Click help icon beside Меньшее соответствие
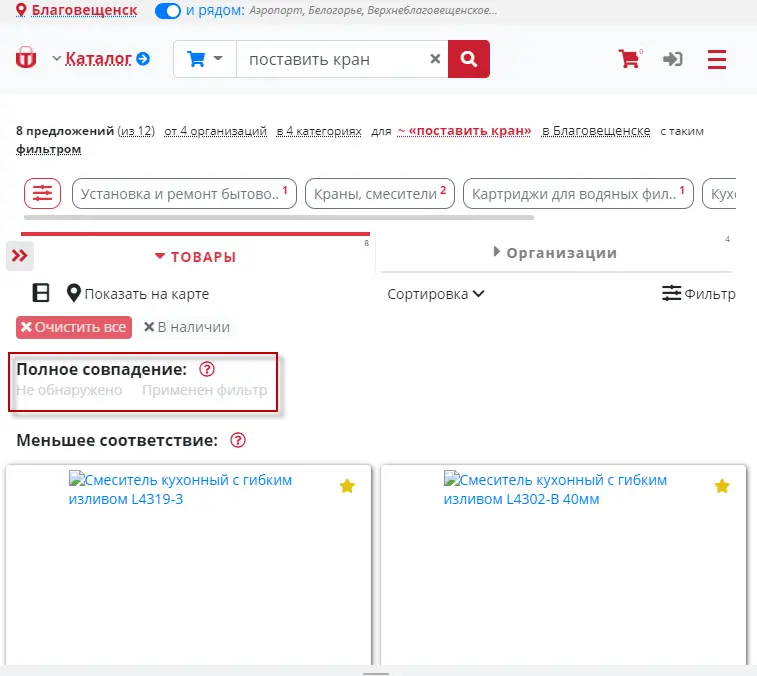757x676 pixels. click(x=238, y=440)
